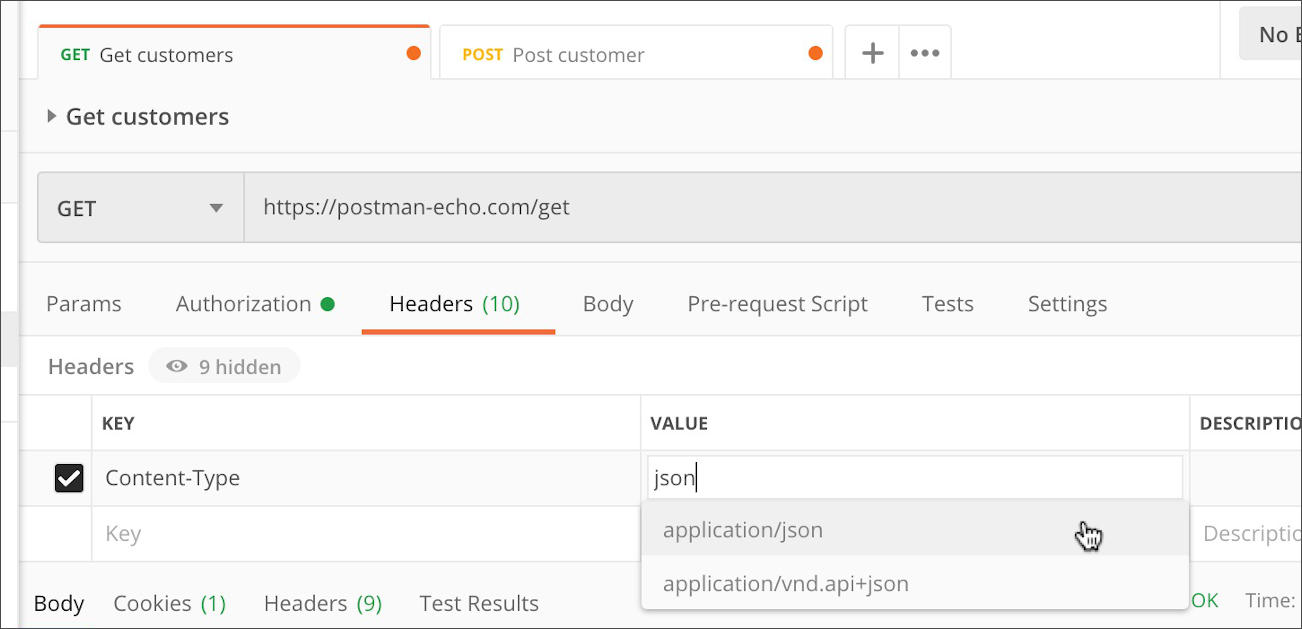Screen dimensions: 1302x629
Task: Collapse the Get customers request section
Action: pyautogui.click(x=52, y=116)
